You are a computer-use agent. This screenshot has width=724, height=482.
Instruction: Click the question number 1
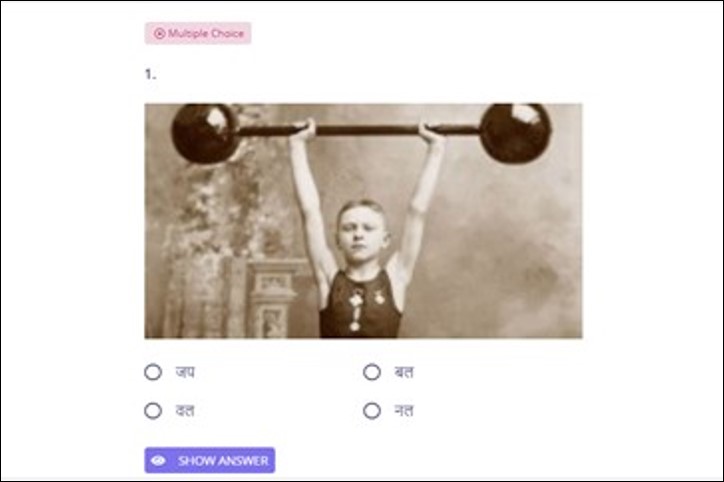point(150,74)
